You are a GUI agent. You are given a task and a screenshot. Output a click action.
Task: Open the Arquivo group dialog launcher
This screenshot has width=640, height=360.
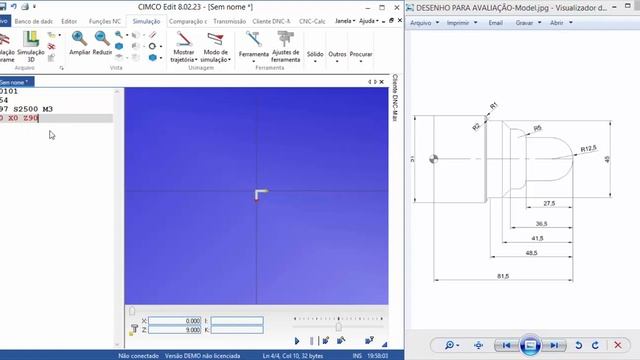click(62, 68)
